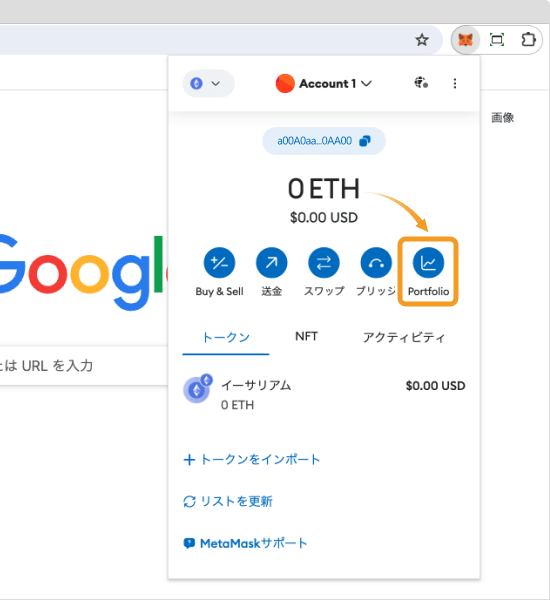Select the イーサリアム token row
This screenshot has width=550, height=600.
(x=324, y=393)
